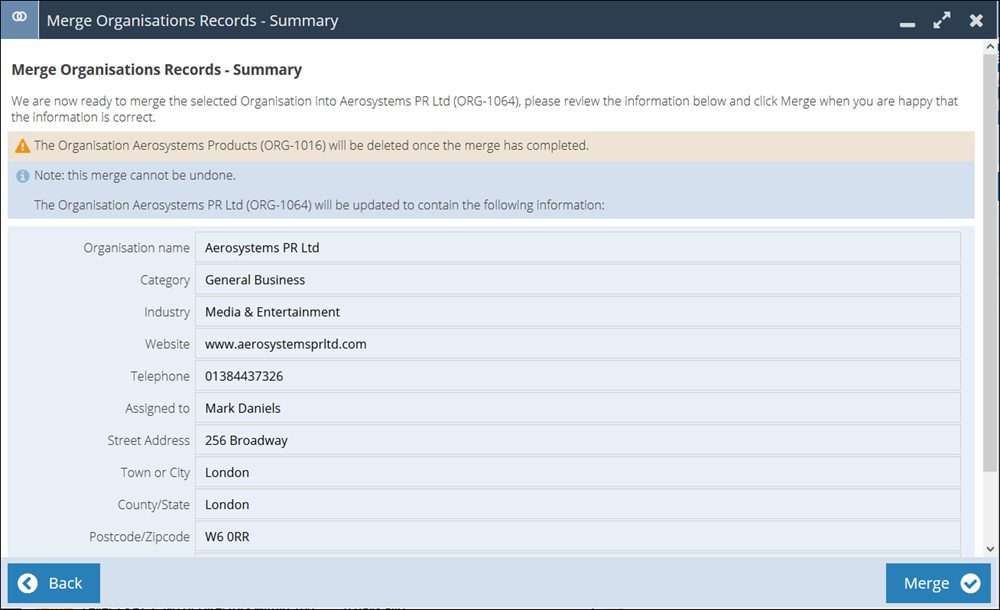Click the Postcode/Zipcode field showing W6 0RR
Viewport: 1000px width, 610px height.
tap(580, 535)
